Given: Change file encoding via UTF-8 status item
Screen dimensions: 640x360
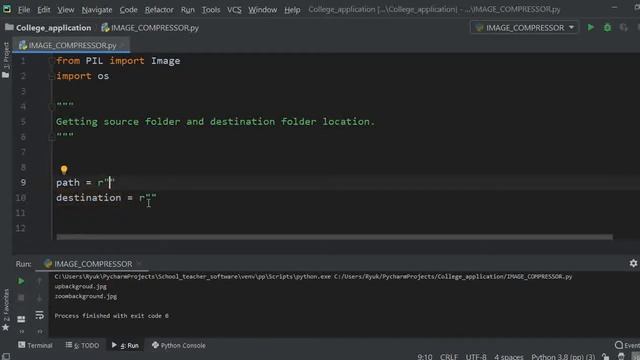Looking at the screenshot, I should (x=476, y=357).
